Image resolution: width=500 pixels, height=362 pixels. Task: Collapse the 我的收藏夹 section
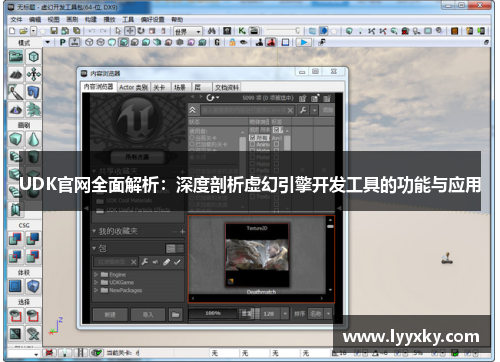click(94, 231)
